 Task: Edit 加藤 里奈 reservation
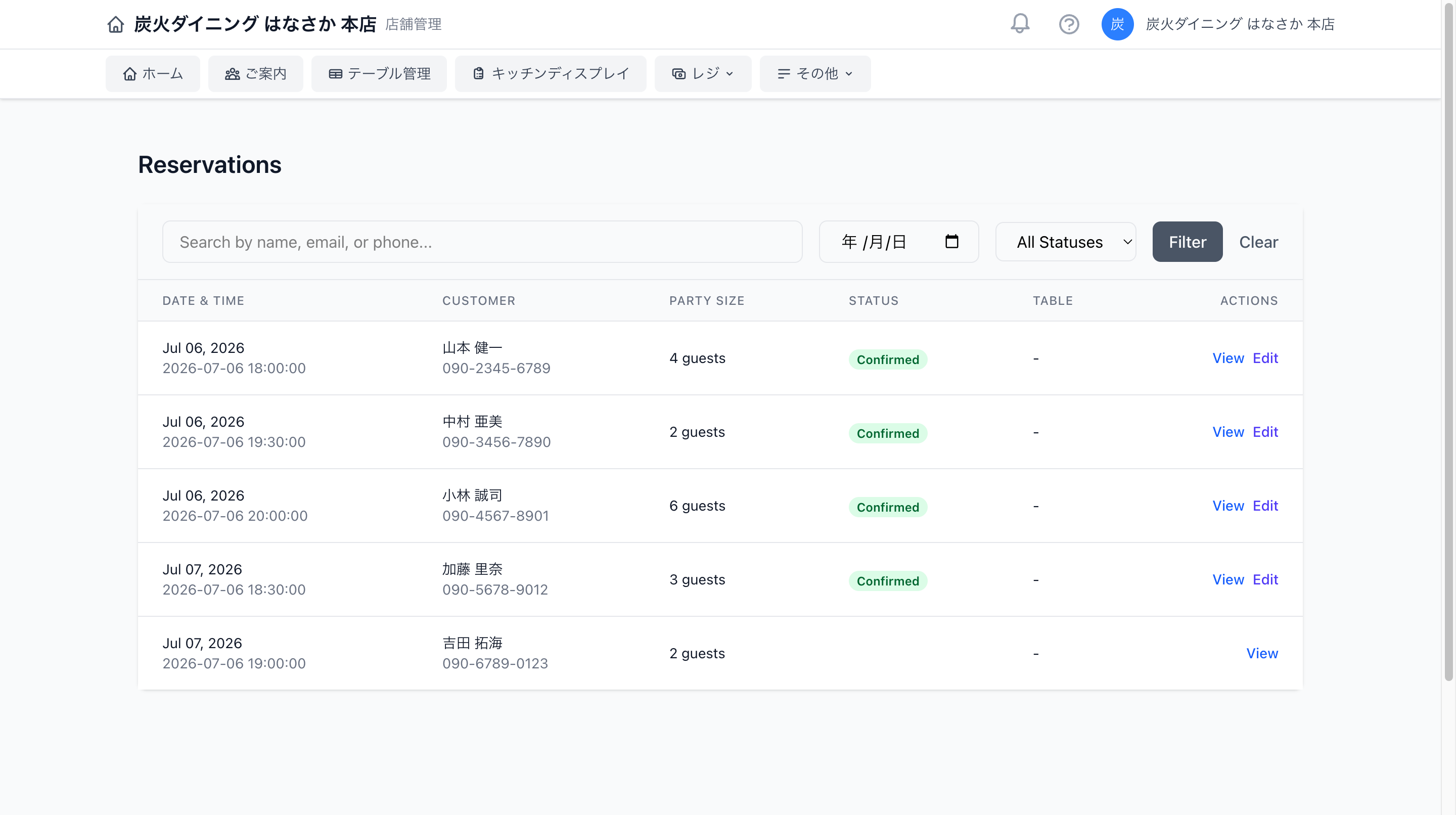pos(1265,579)
